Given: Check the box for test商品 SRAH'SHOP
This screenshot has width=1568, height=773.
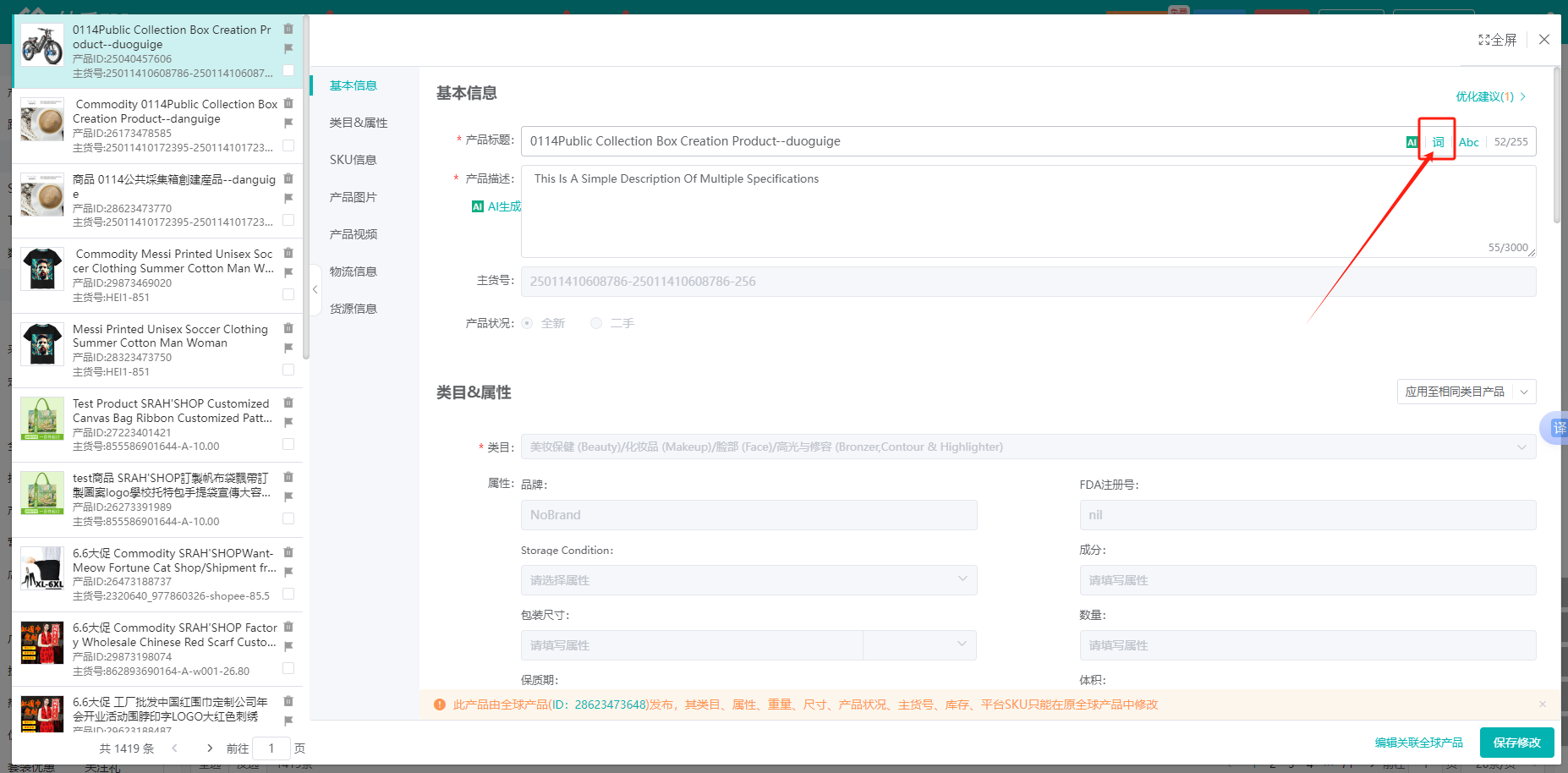Looking at the screenshot, I should click(288, 518).
